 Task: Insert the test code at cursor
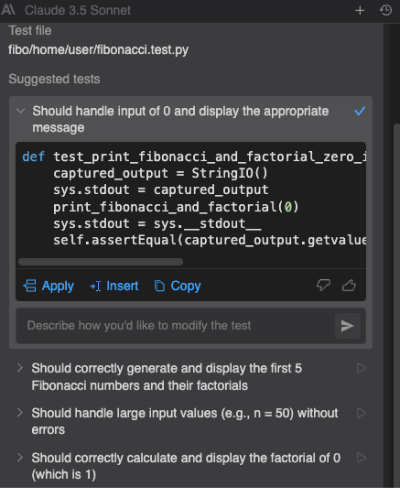(x=114, y=286)
